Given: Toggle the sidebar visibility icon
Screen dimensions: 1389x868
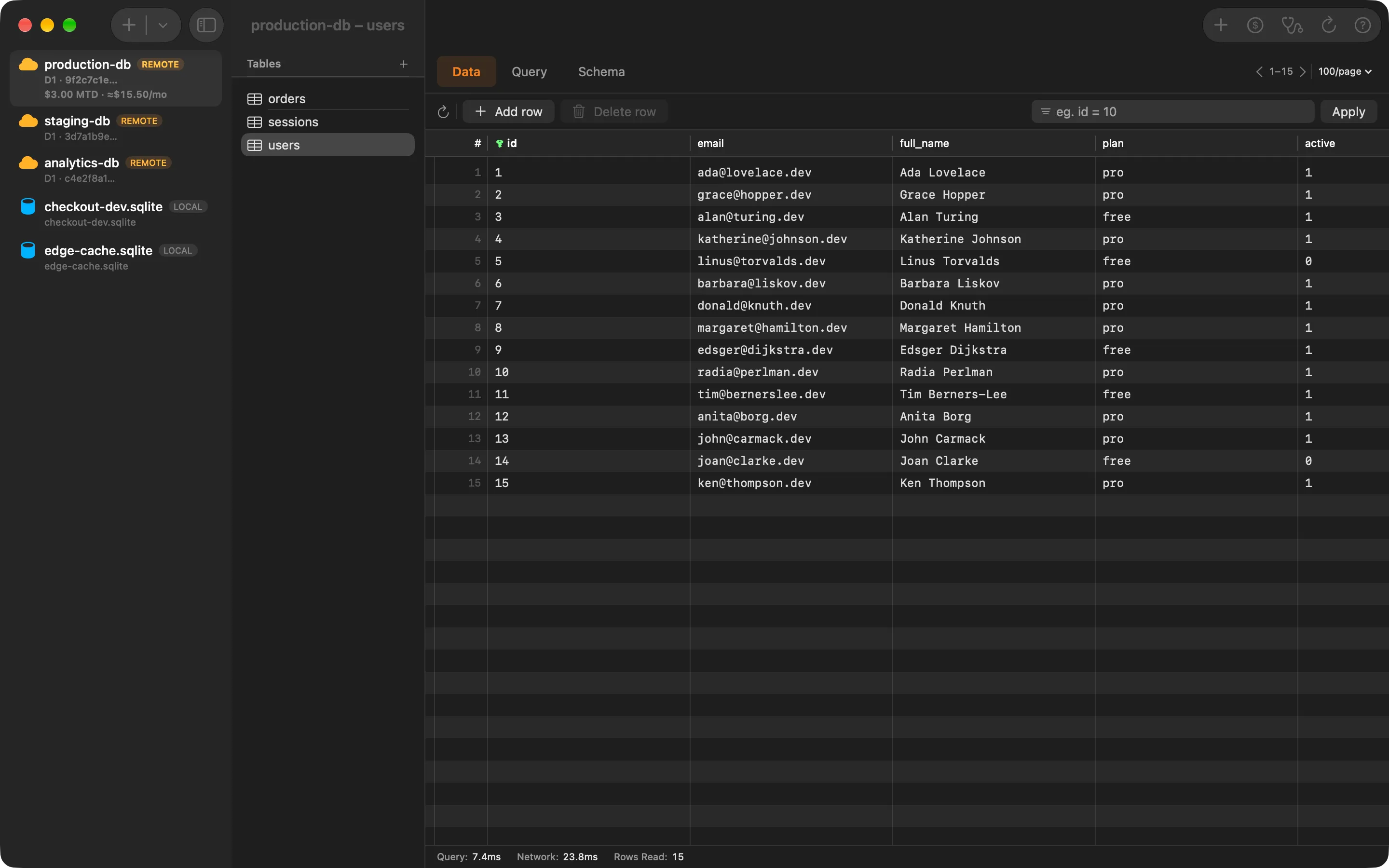Looking at the screenshot, I should (206, 25).
